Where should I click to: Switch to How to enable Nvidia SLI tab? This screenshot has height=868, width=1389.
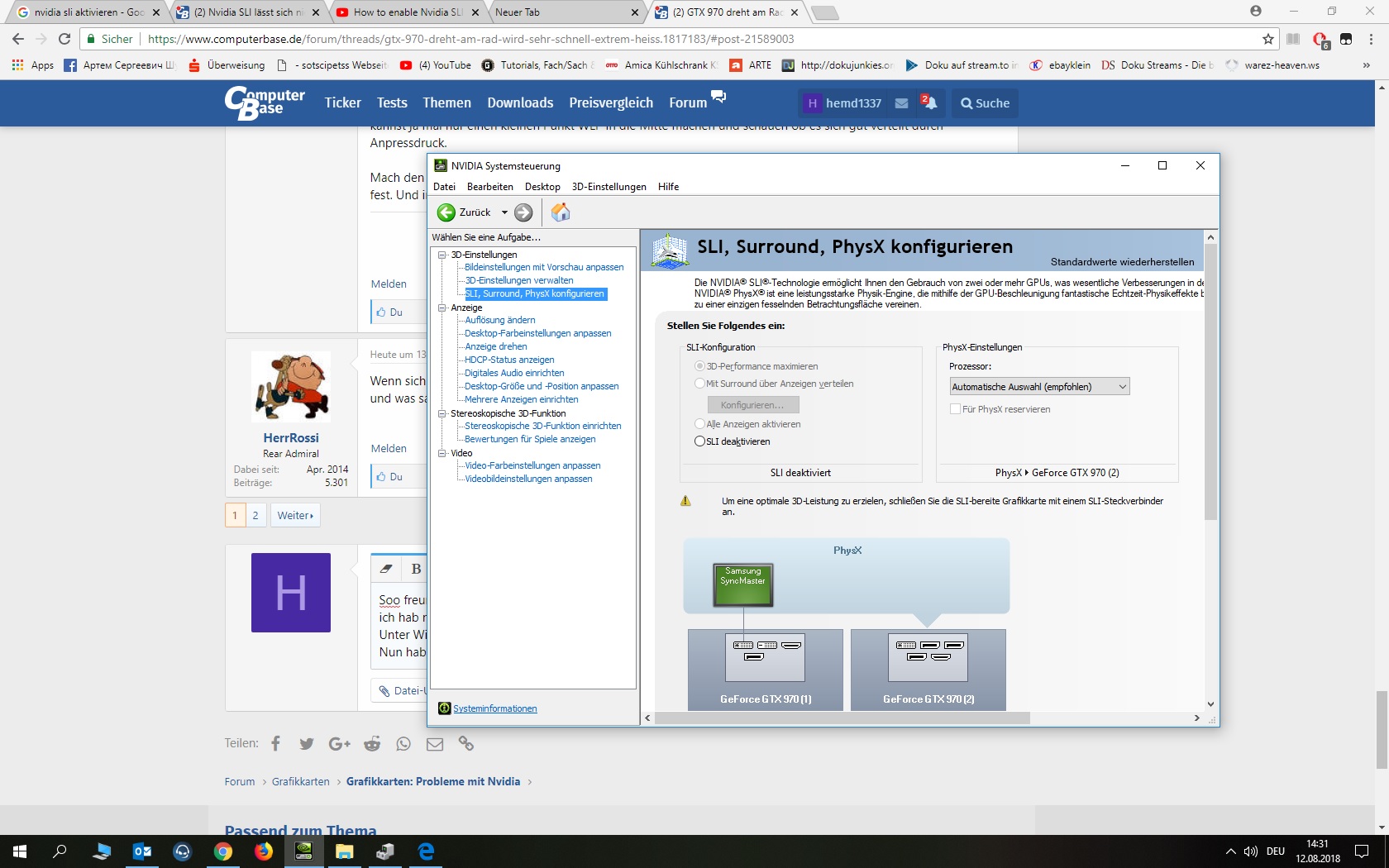coord(407,12)
